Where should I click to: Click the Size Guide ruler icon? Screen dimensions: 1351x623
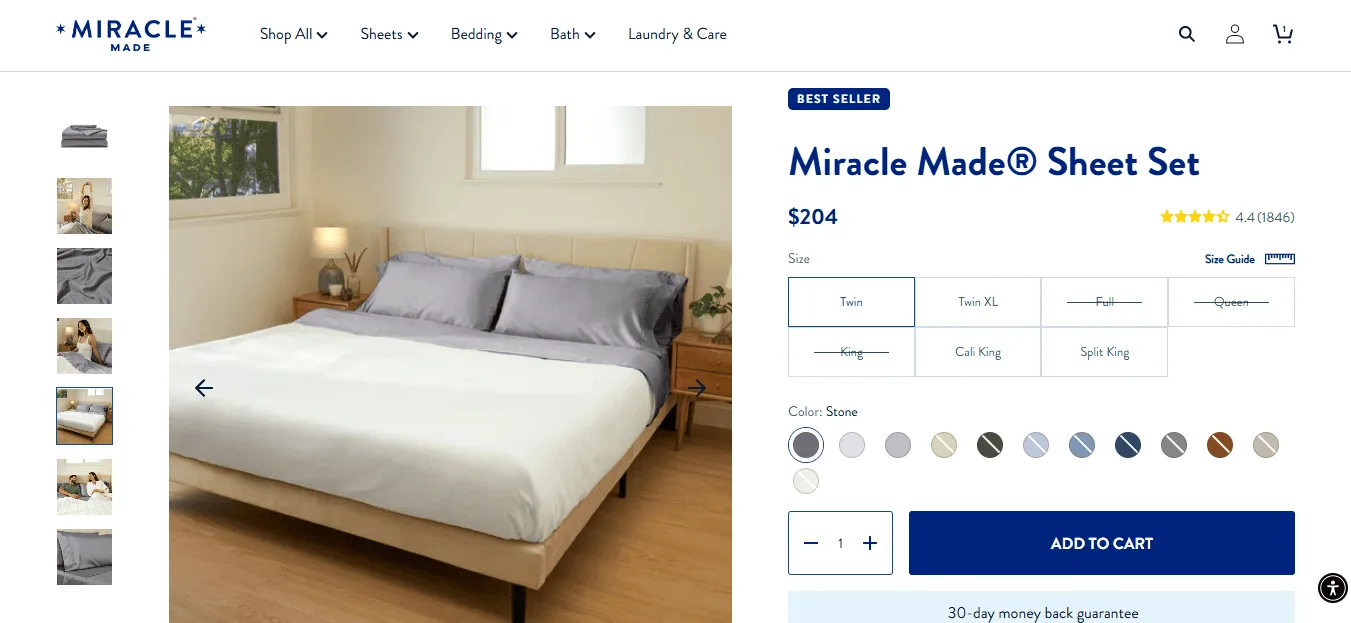pos(1280,259)
